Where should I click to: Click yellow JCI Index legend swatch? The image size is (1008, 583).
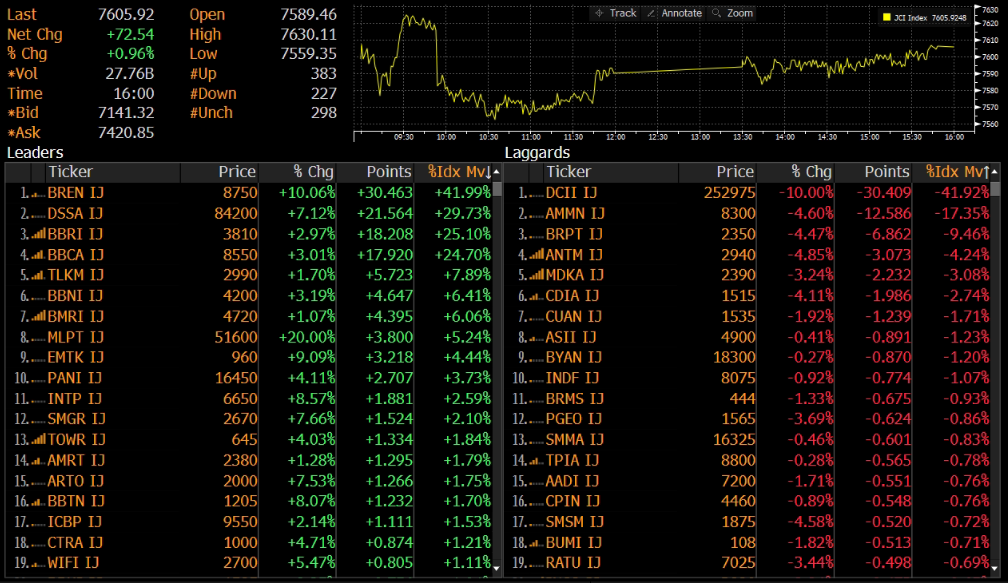[x=887, y=17]
